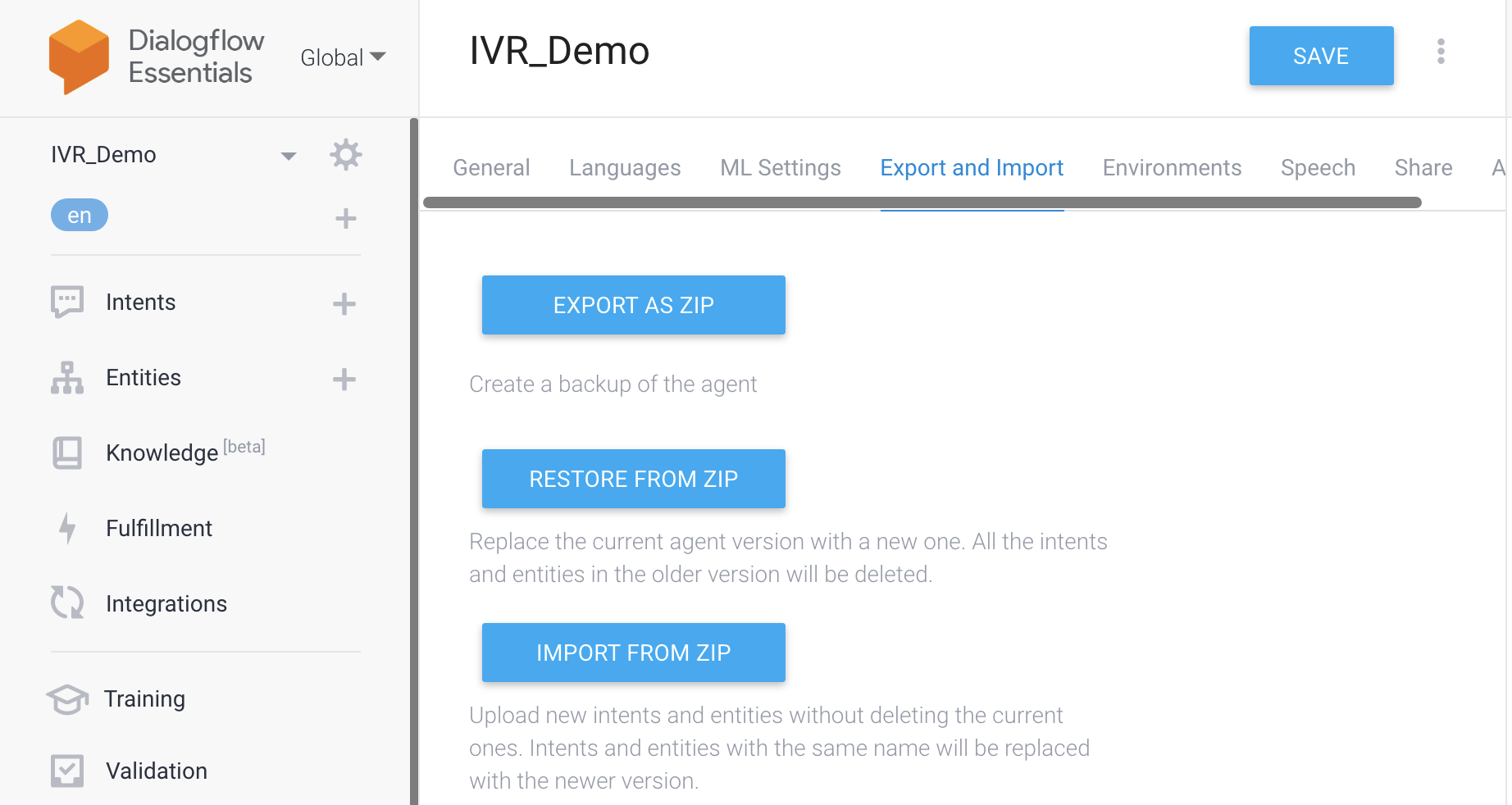The width and height of the screenshot is (1512, 805).
Task: Open the Integrations panel
Action: pos(166,603)
